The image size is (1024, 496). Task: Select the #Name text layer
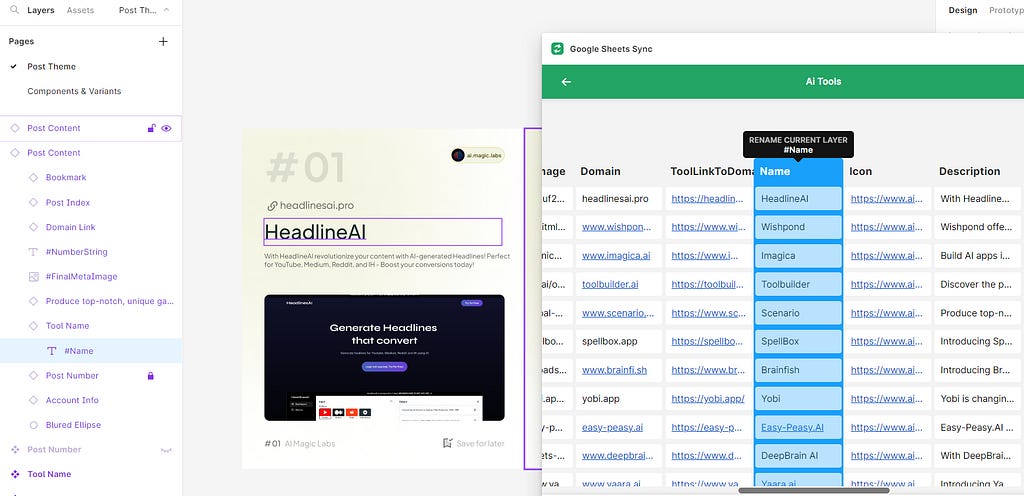(91, 351)
